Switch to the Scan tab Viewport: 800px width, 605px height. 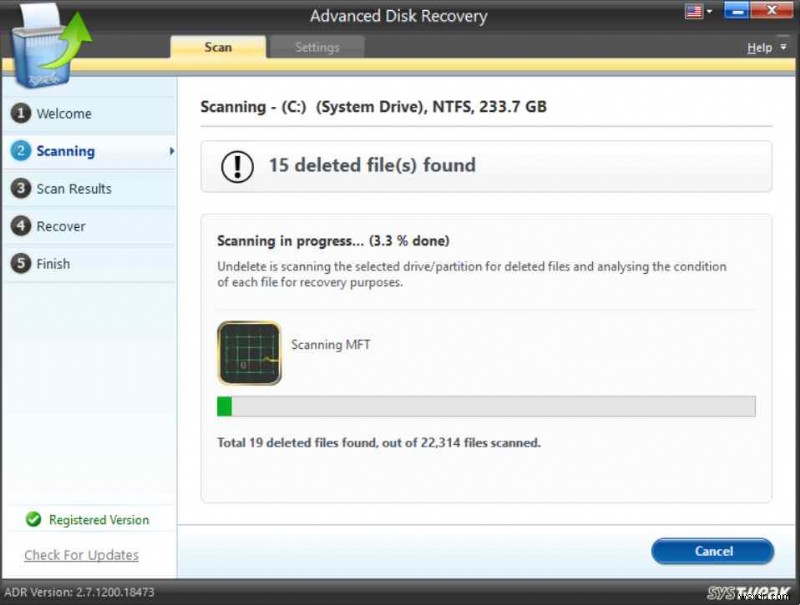coord(217,46)
